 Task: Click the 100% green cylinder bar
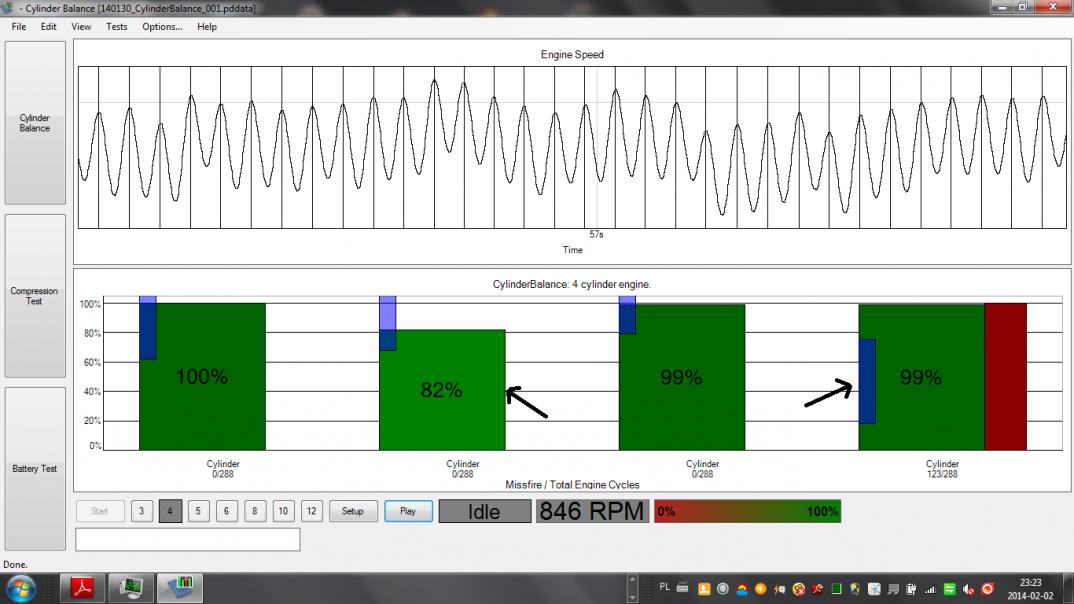[202, 377]
